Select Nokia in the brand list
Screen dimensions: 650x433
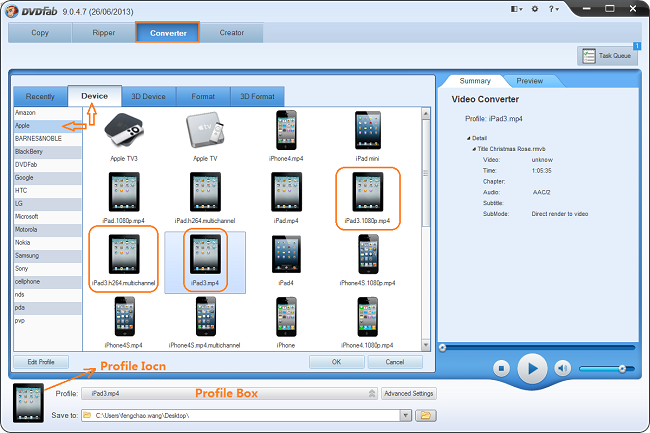pyautogui.click(x=48, y=242)
